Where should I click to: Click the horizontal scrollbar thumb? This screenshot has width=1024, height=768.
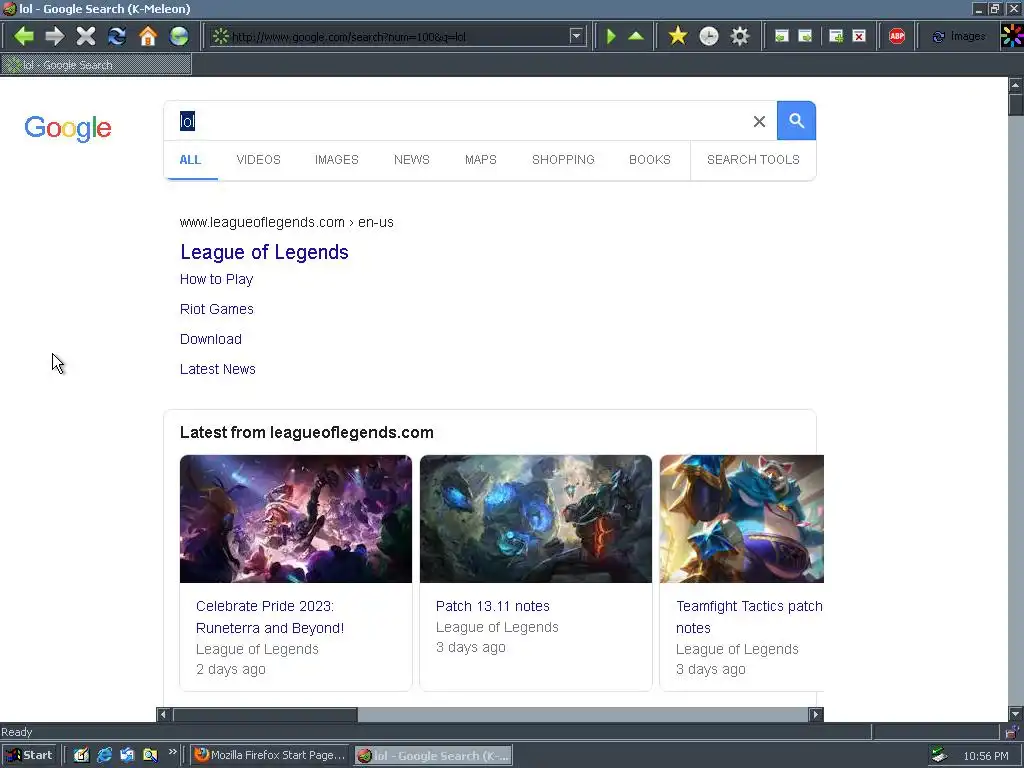(x=264, y=714)
